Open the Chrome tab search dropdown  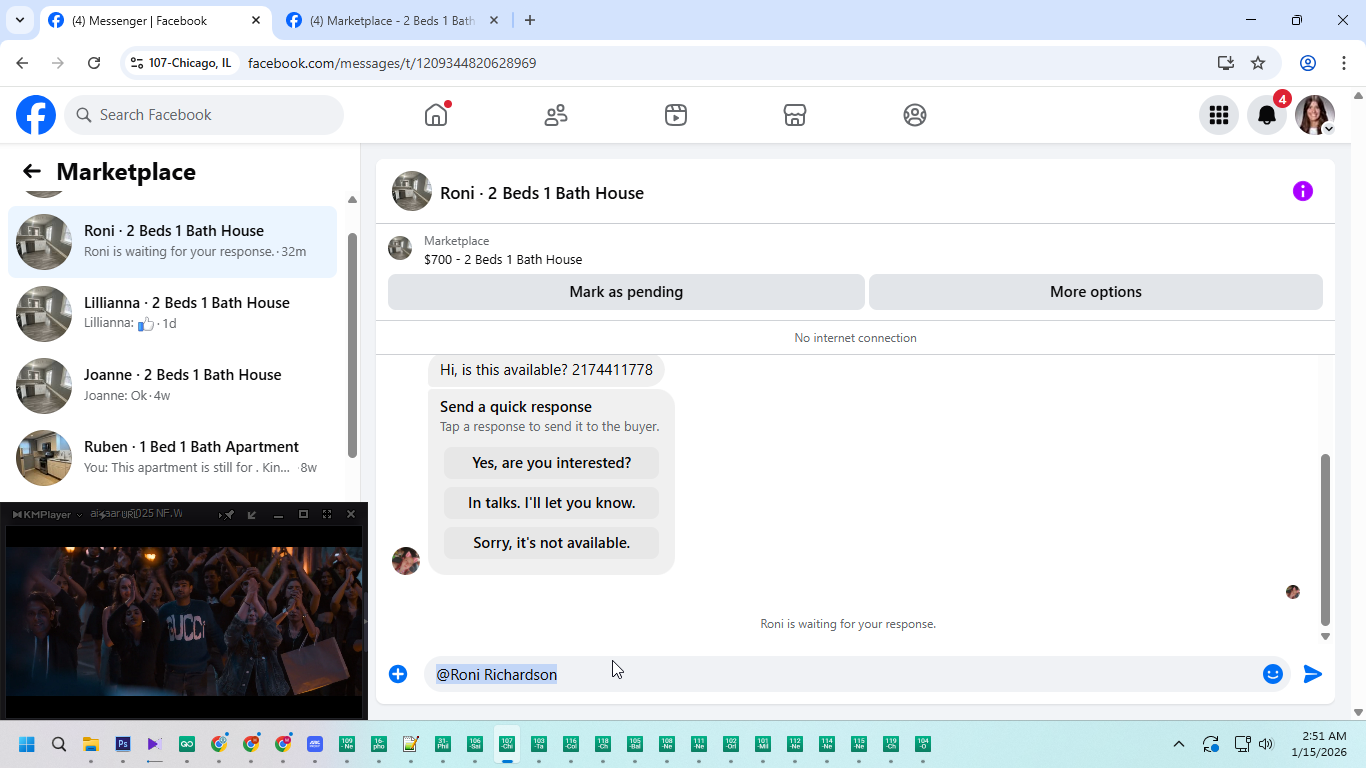point(19,20)
